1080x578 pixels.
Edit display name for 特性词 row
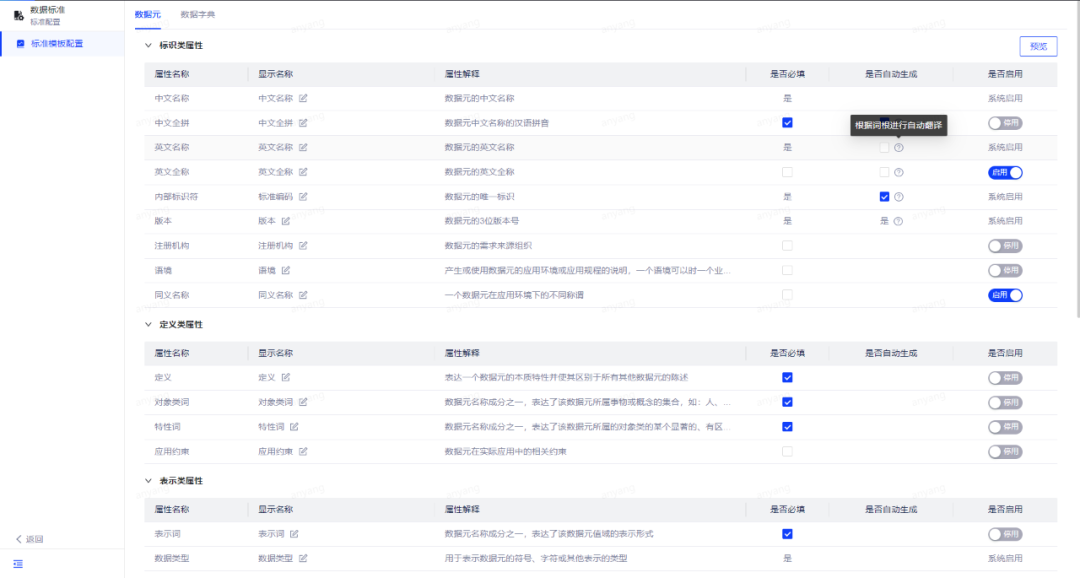point(294,427)
